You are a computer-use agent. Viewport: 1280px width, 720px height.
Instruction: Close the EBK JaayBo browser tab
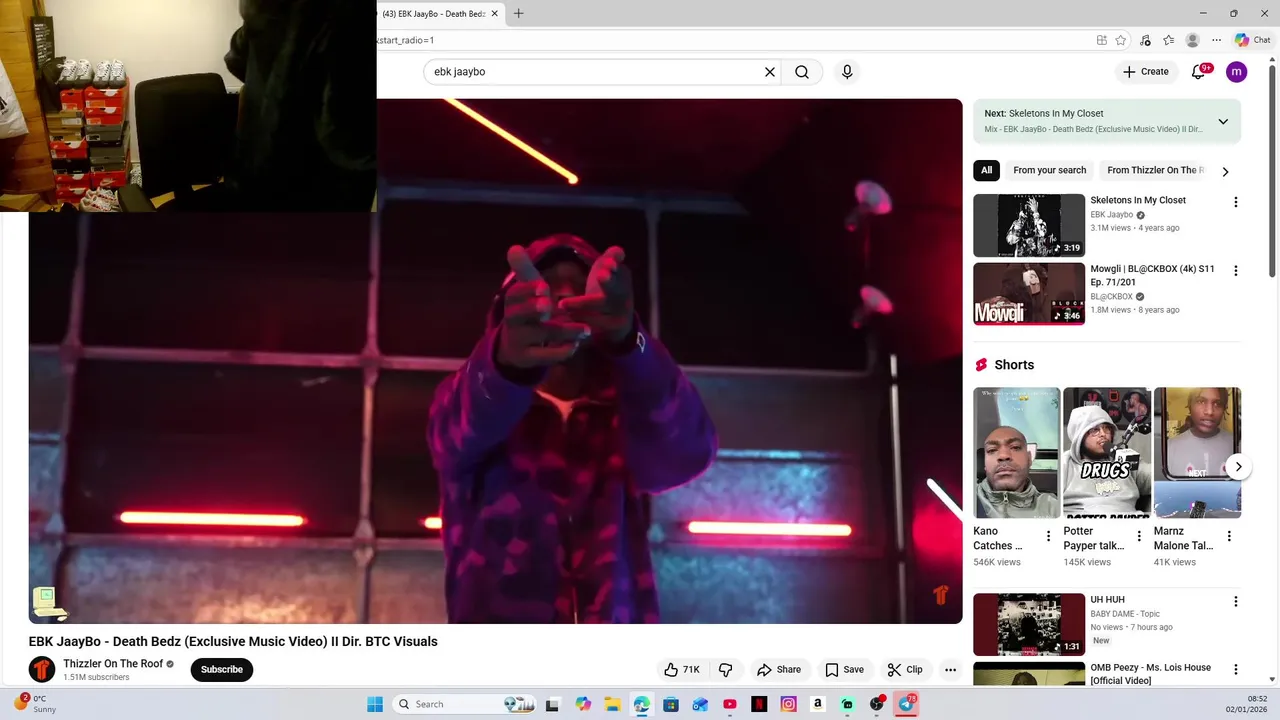tap(495, 14)
